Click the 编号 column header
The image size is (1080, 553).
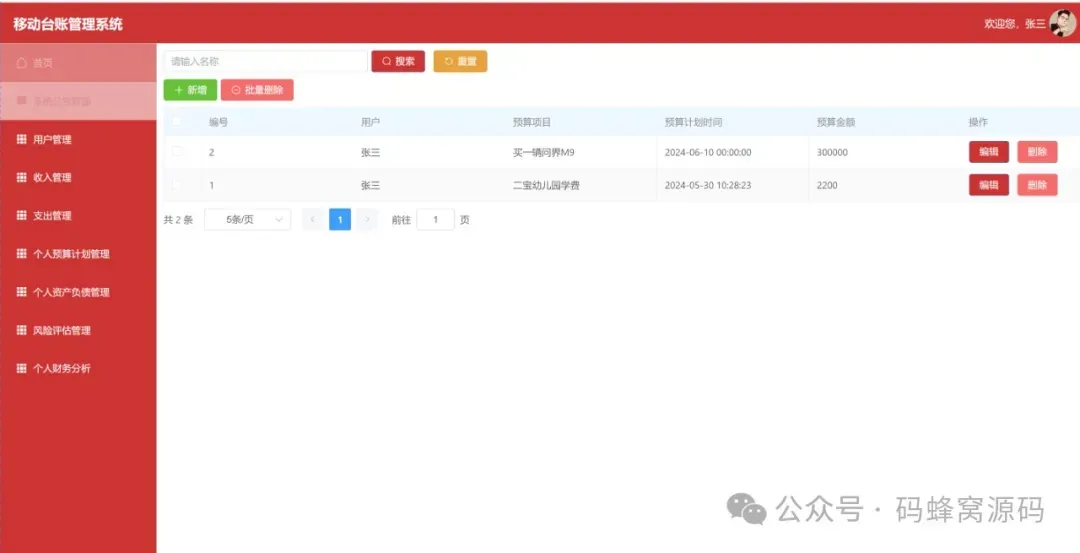pos(219,123)
